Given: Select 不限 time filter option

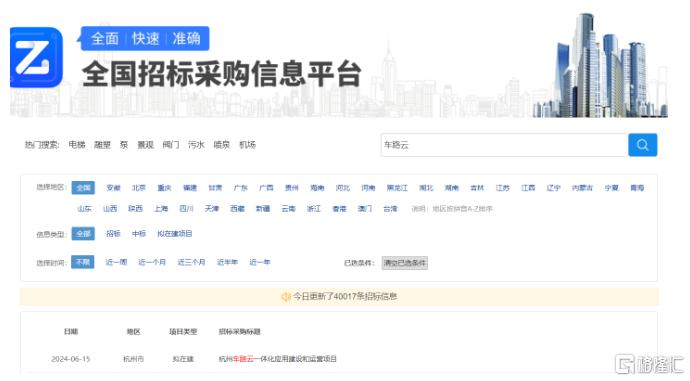Looking at the screenshot, I should pos(83,262).
